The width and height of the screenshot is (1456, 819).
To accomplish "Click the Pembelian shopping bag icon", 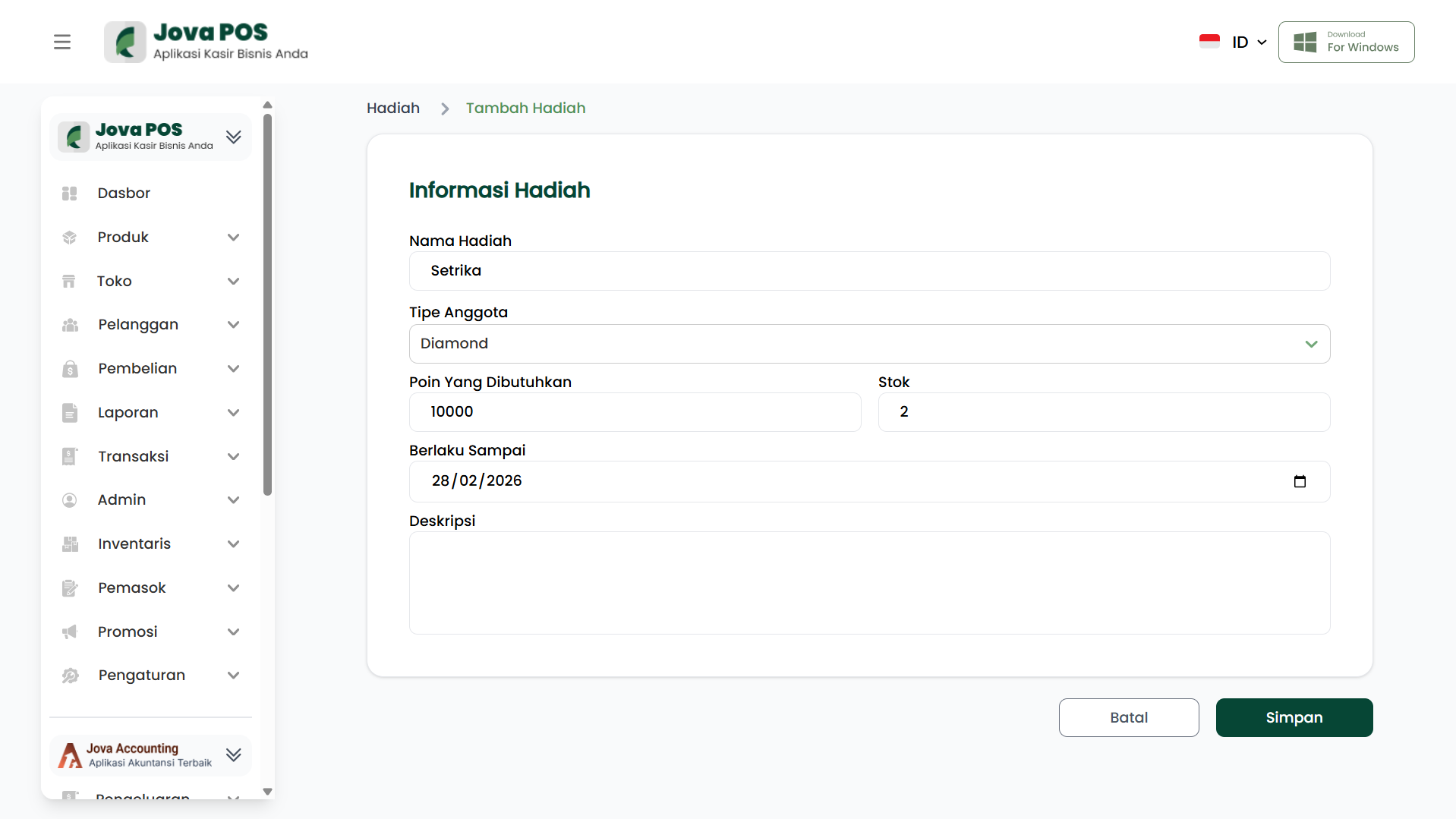I will [70, 369].
